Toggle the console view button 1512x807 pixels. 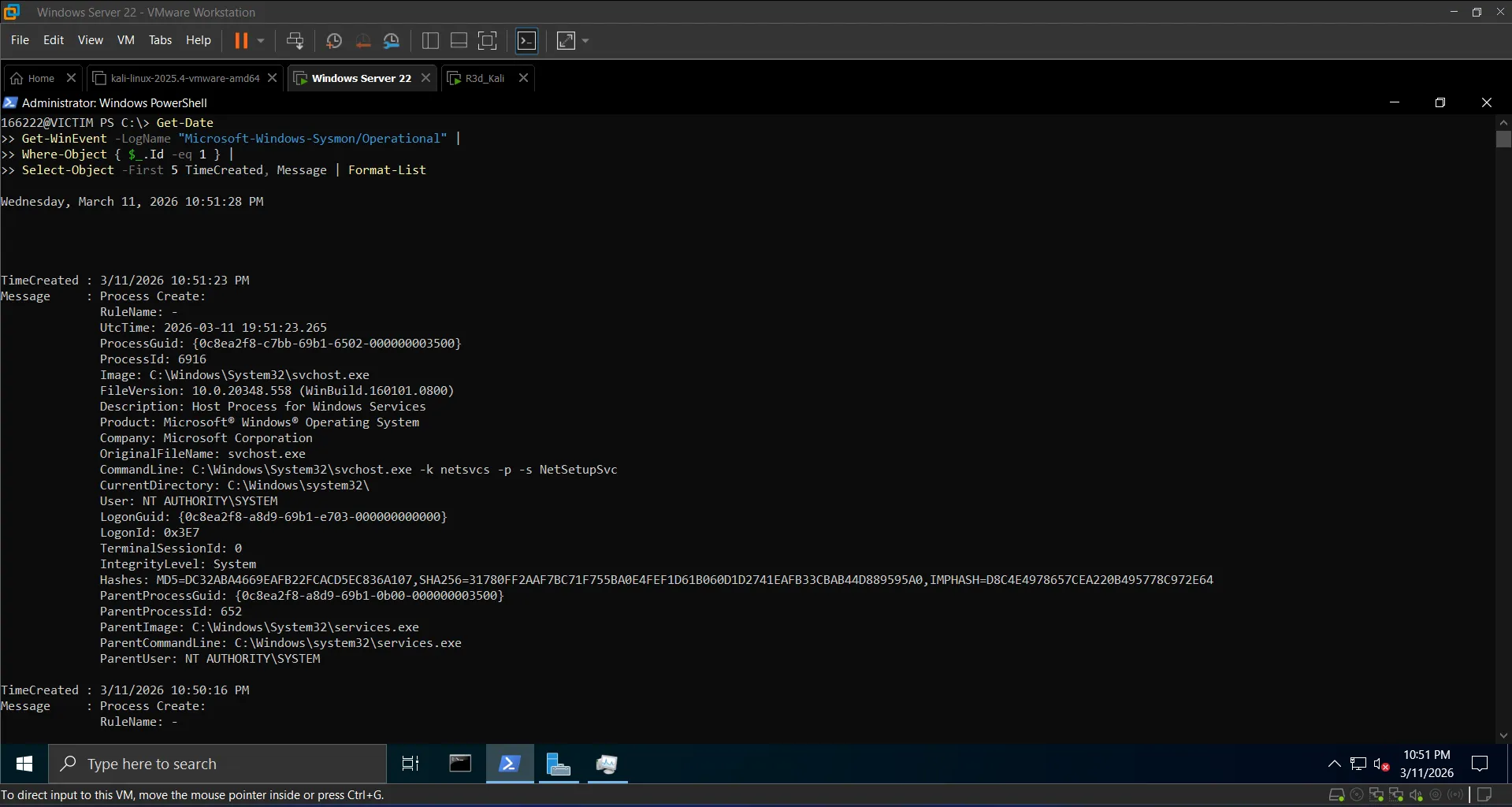point(526,40)
